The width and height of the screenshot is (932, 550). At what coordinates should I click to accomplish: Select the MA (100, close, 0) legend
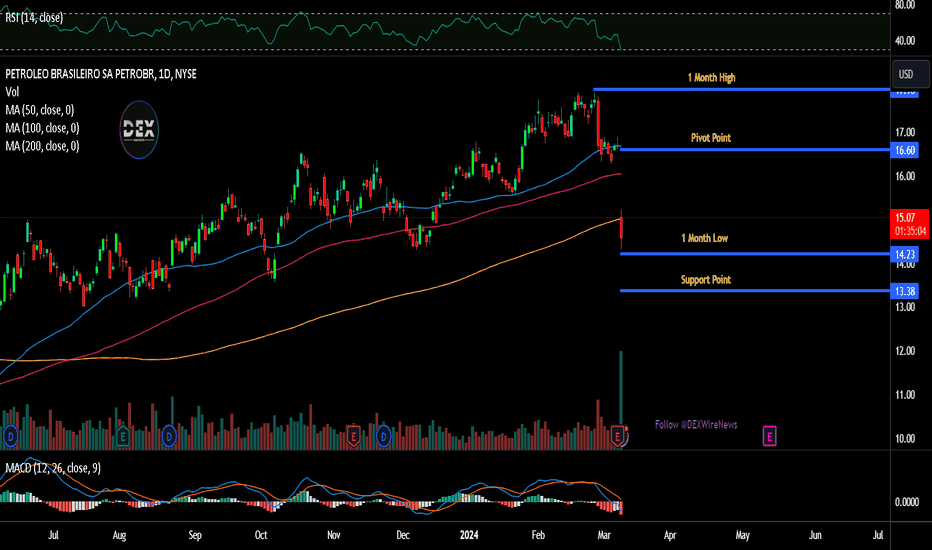coord(42,128)
